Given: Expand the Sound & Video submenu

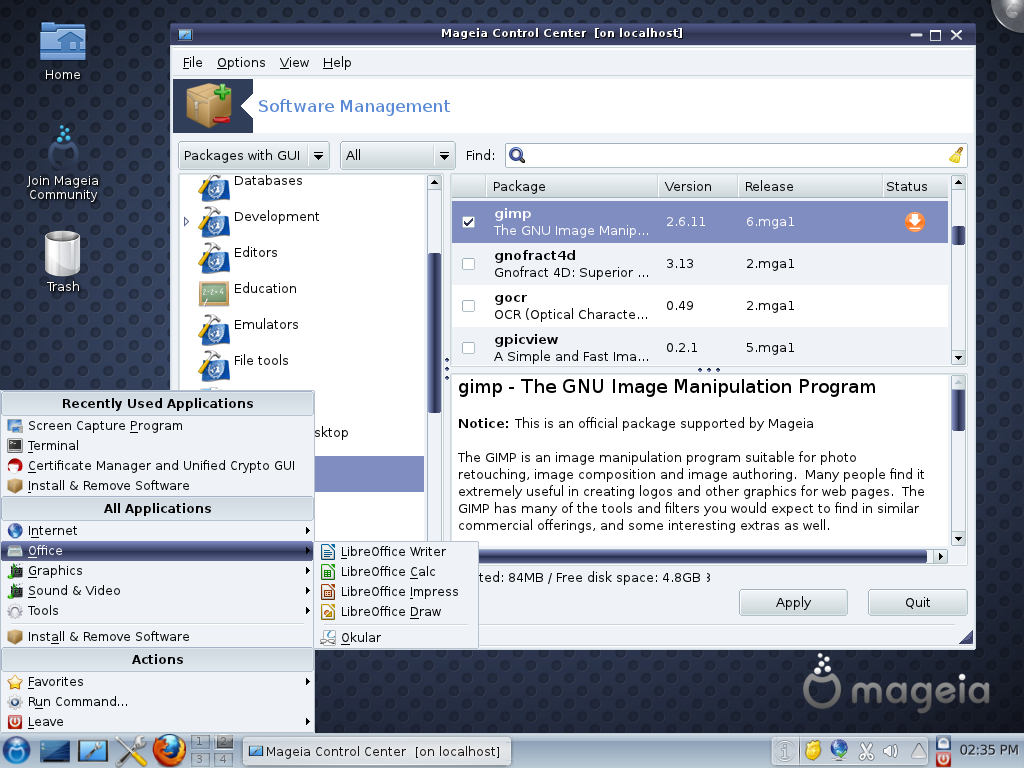Looking at the screenshot, I should pyautogui.click(x=157, y=591).
